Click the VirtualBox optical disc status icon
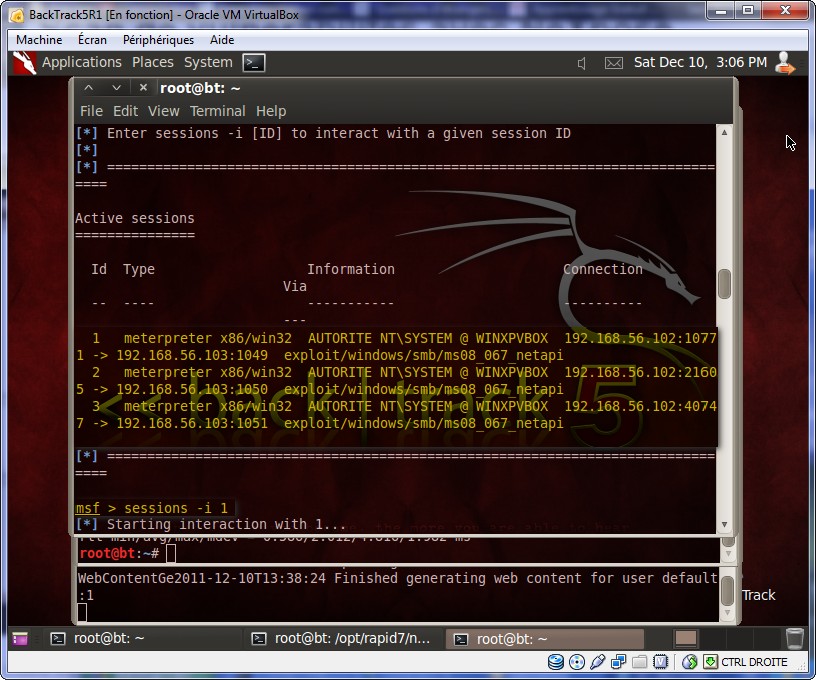Image resolution: width=816 pixels, height=680 pixels. (x=577, y=662)
